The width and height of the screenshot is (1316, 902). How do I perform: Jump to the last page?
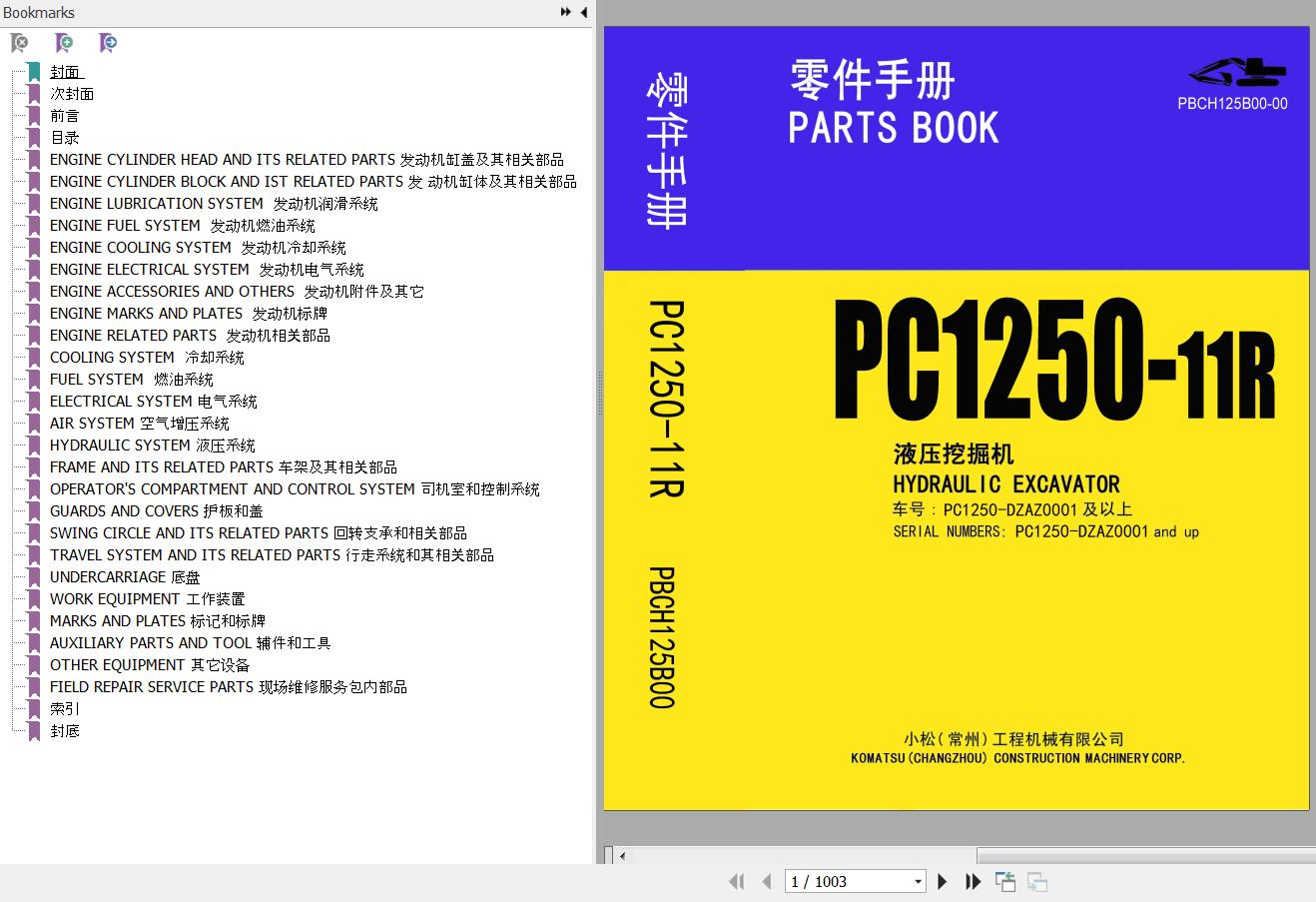click(973, 881)
